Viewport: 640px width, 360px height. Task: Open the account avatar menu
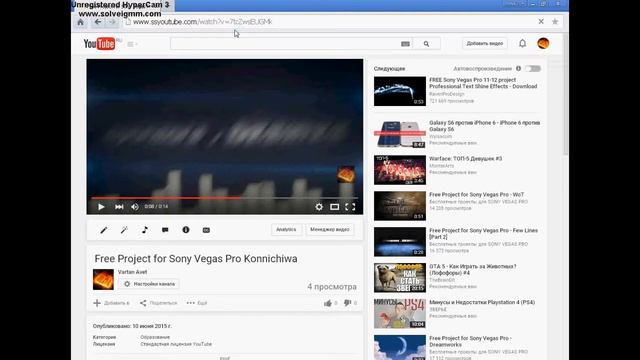coord(543,43)
